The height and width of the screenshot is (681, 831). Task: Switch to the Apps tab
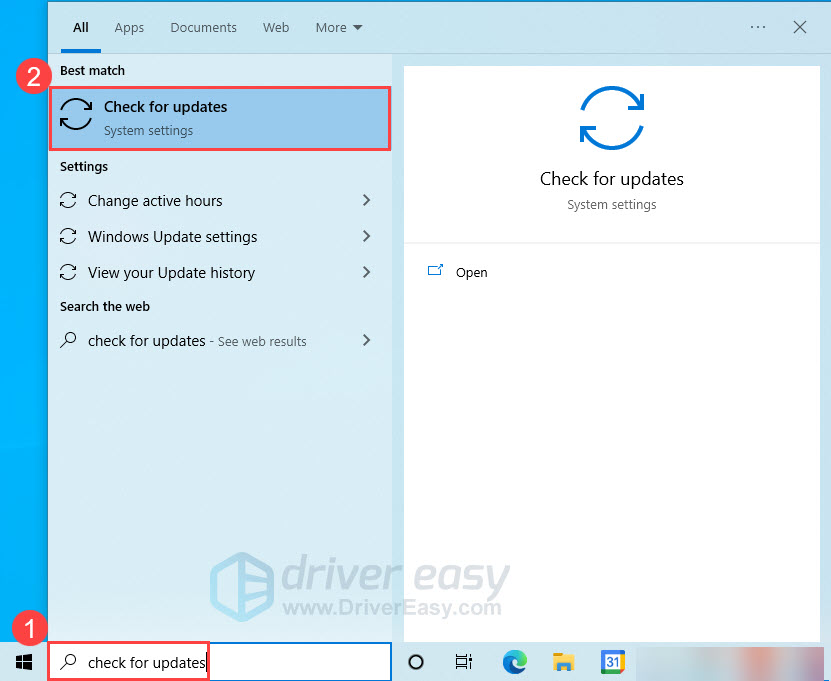(129, 28)
